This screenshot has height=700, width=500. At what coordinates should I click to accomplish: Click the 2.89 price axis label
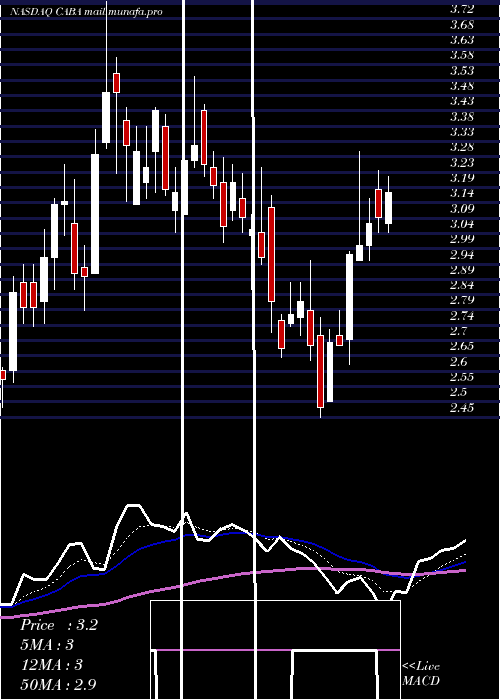point(462,270)
